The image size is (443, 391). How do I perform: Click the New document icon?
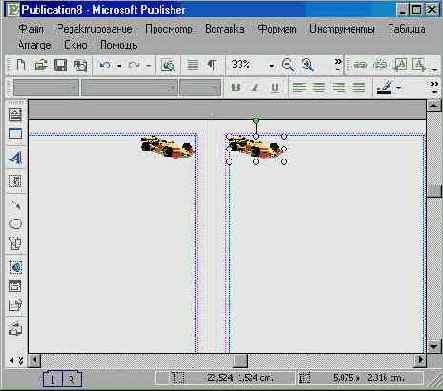[x=21, y=65]
